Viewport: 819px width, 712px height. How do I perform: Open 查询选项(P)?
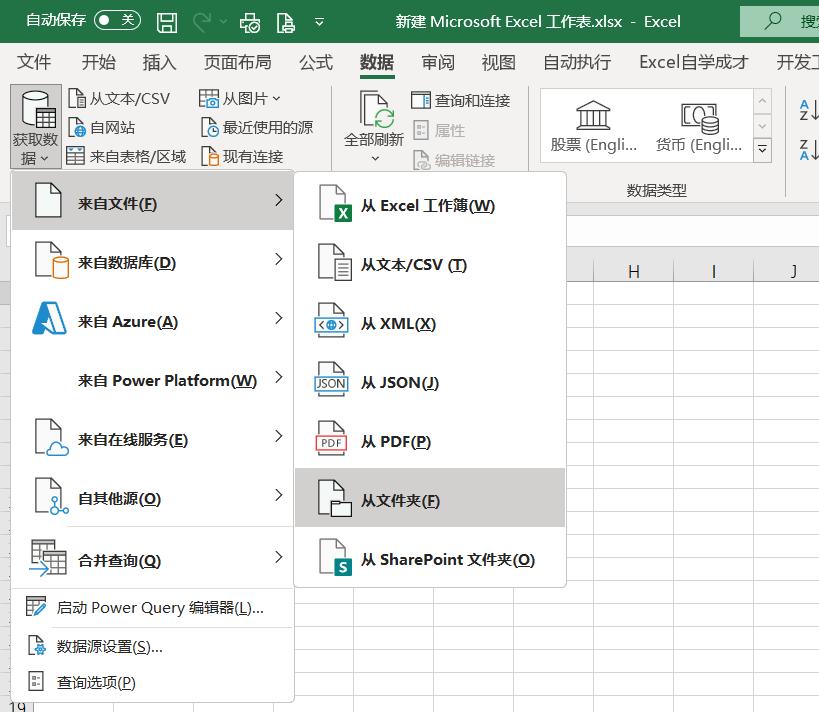[x=152, y=682]
